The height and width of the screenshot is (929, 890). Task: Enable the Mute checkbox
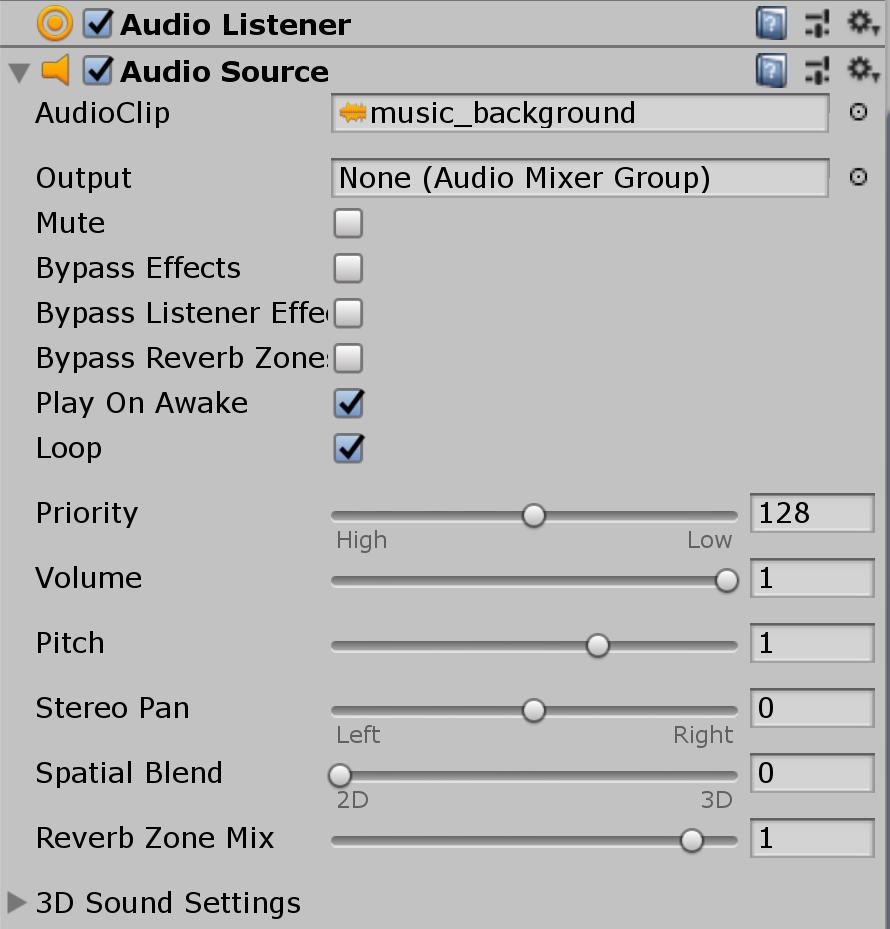[348, 223]
